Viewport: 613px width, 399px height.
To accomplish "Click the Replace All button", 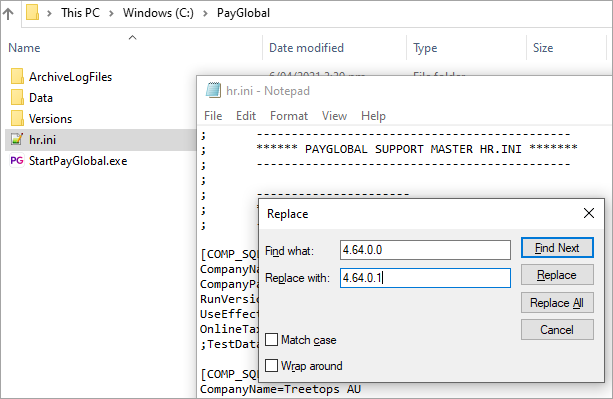I will pyautogui.click(x=557, y=302).
